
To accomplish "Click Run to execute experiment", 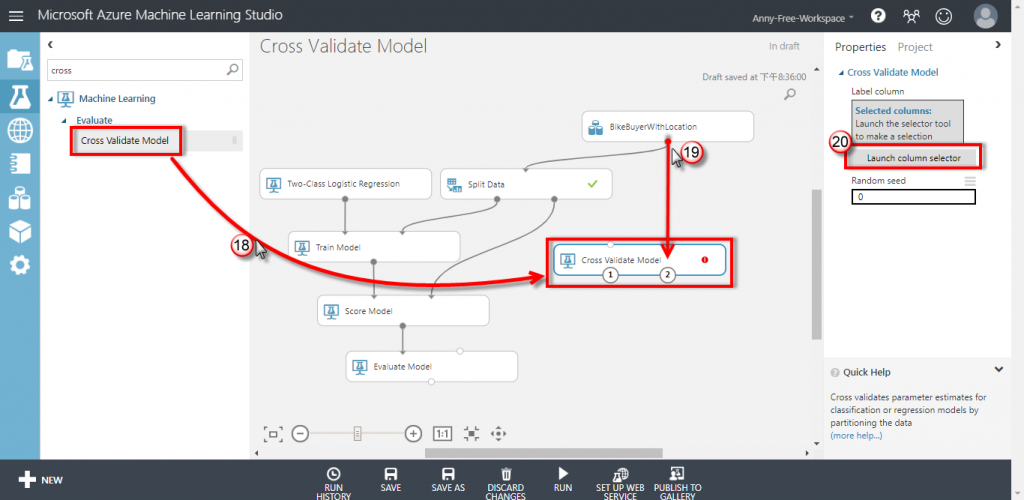I will point(563,480).
